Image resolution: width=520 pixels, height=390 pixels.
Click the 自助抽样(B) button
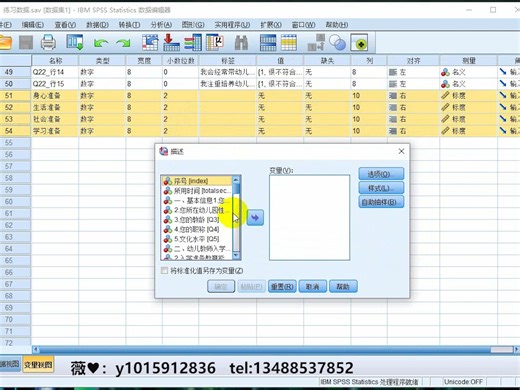[381, 202]
